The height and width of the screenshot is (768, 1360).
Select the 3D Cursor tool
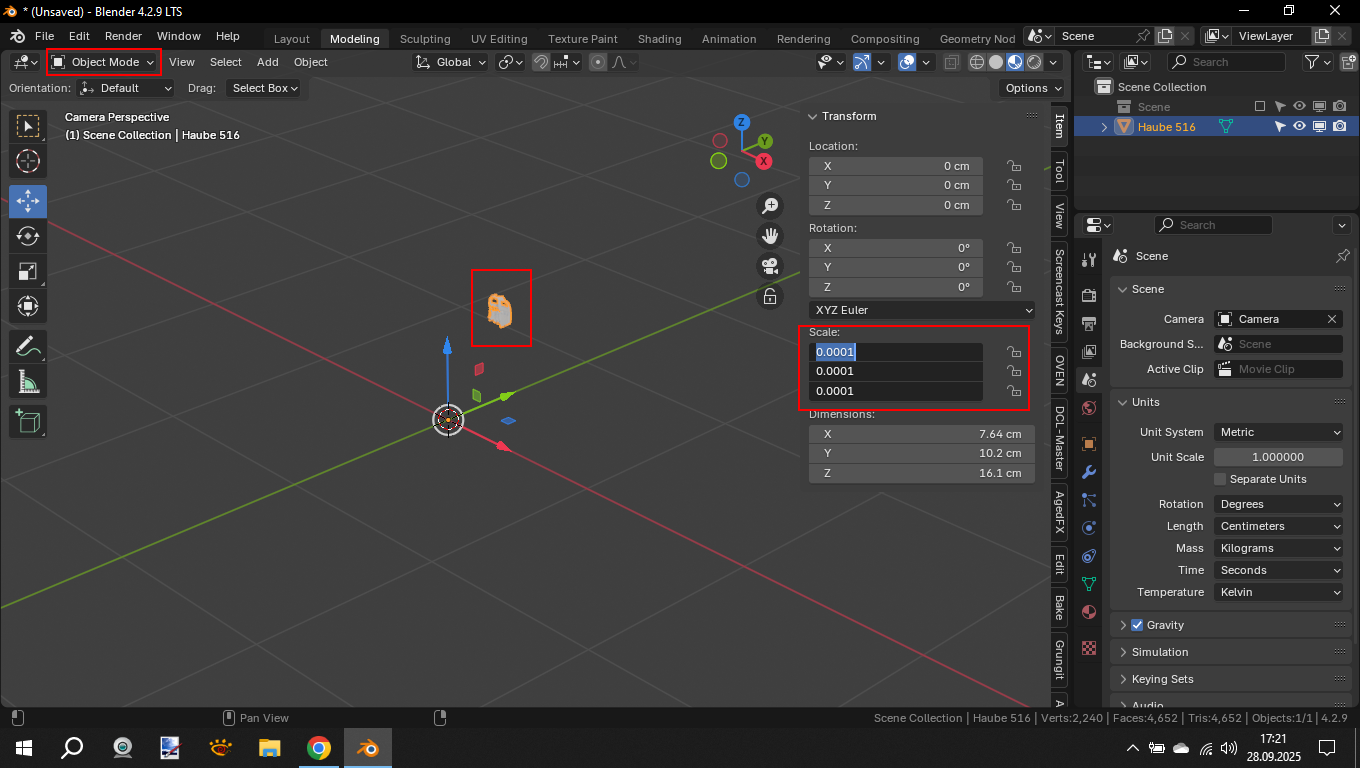tap(28, 161)
